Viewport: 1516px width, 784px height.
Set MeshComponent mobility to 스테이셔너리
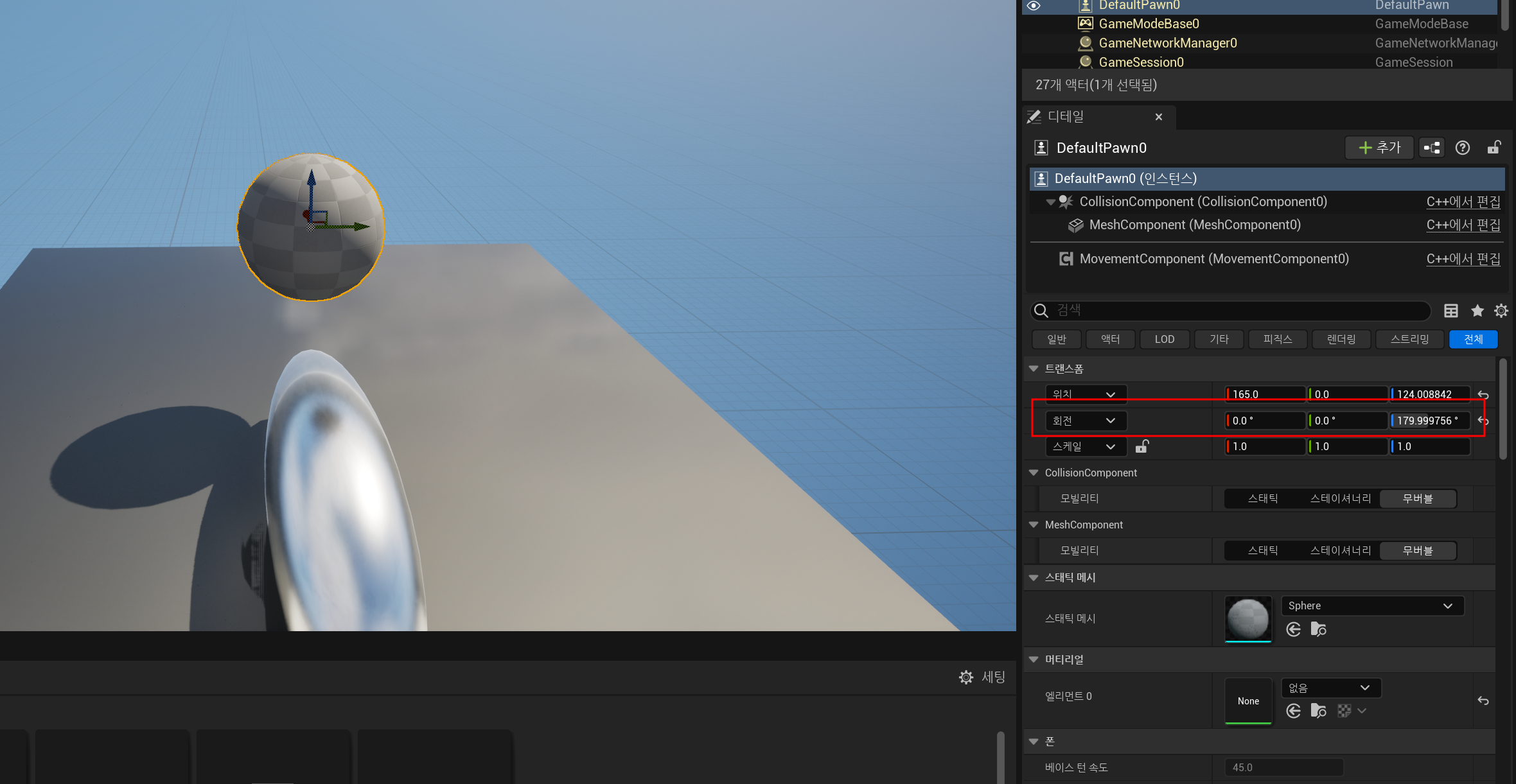click(x=1340, y=550)
